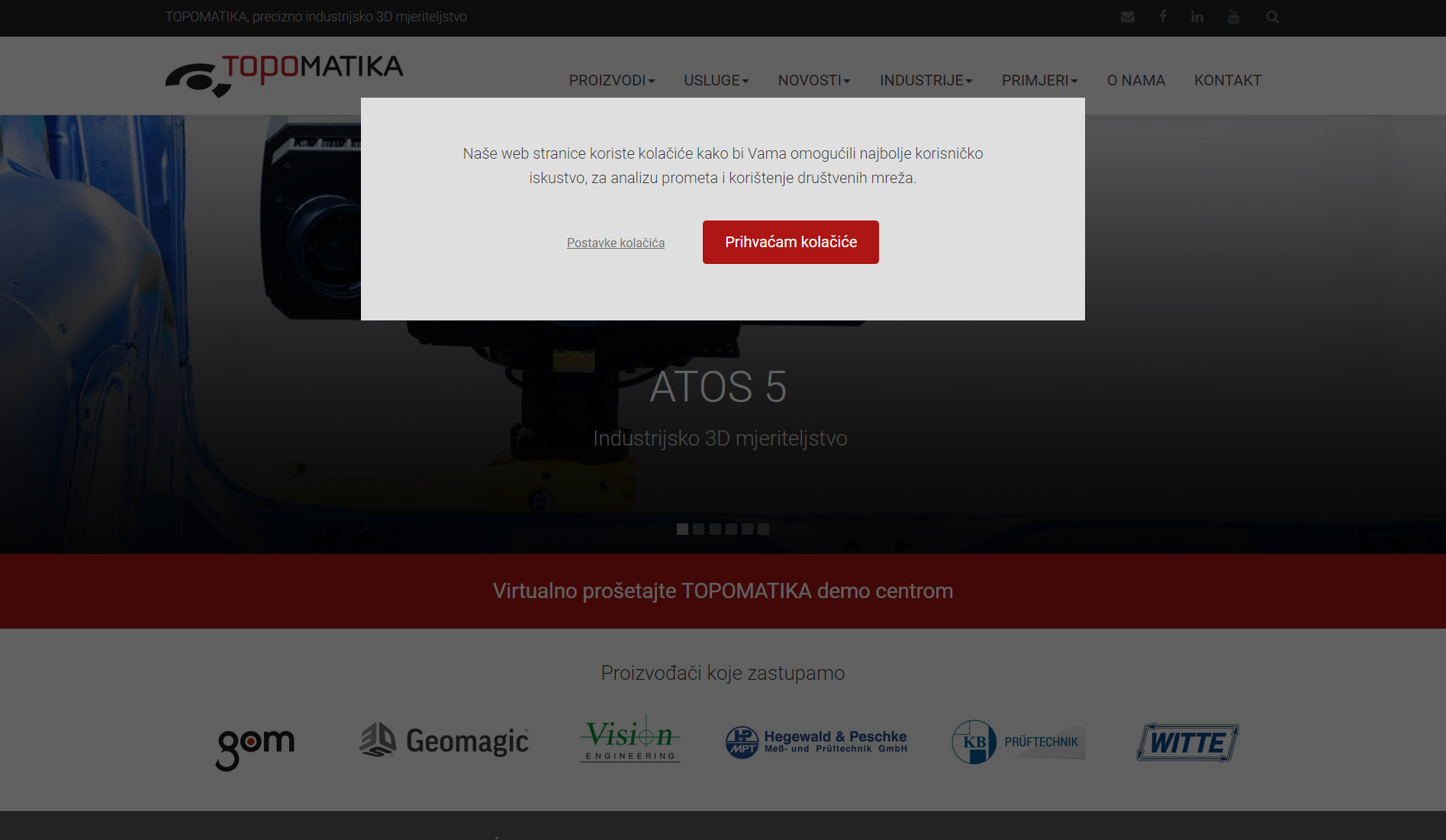Open the LinkedIn profile icon

click(x=1197, y=17)
